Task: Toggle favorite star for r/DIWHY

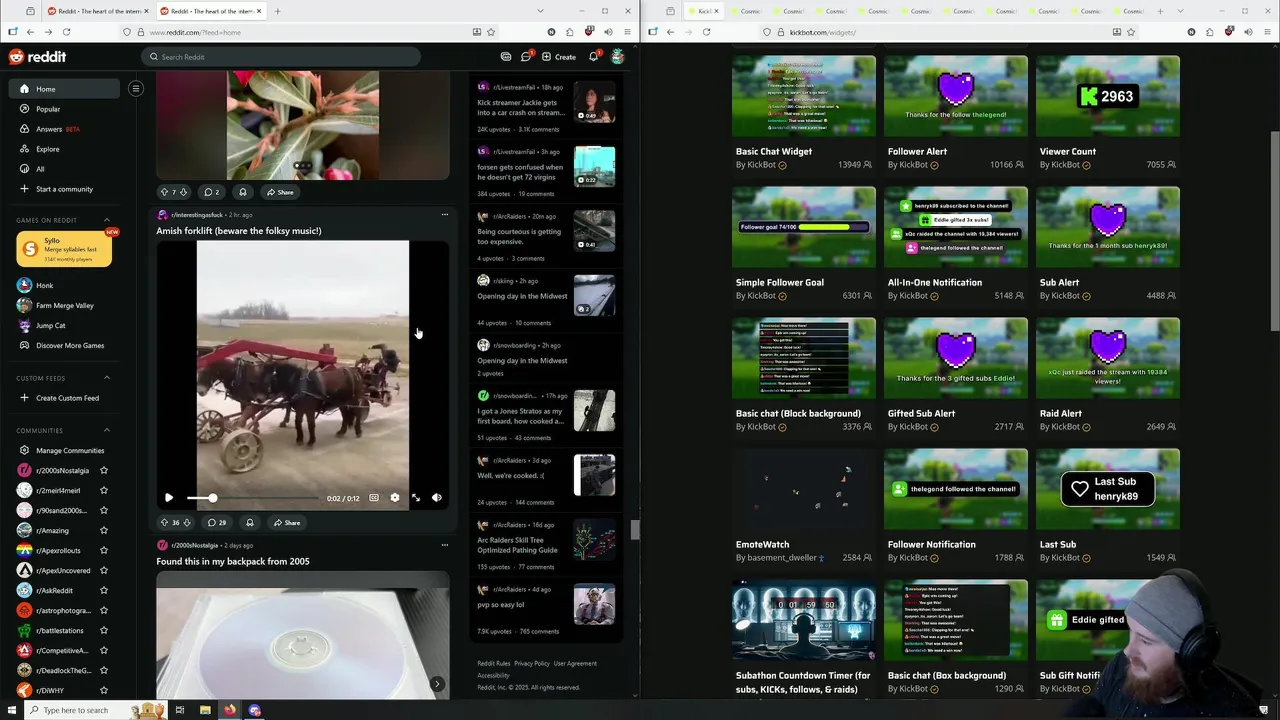Action: coord(104,690)
